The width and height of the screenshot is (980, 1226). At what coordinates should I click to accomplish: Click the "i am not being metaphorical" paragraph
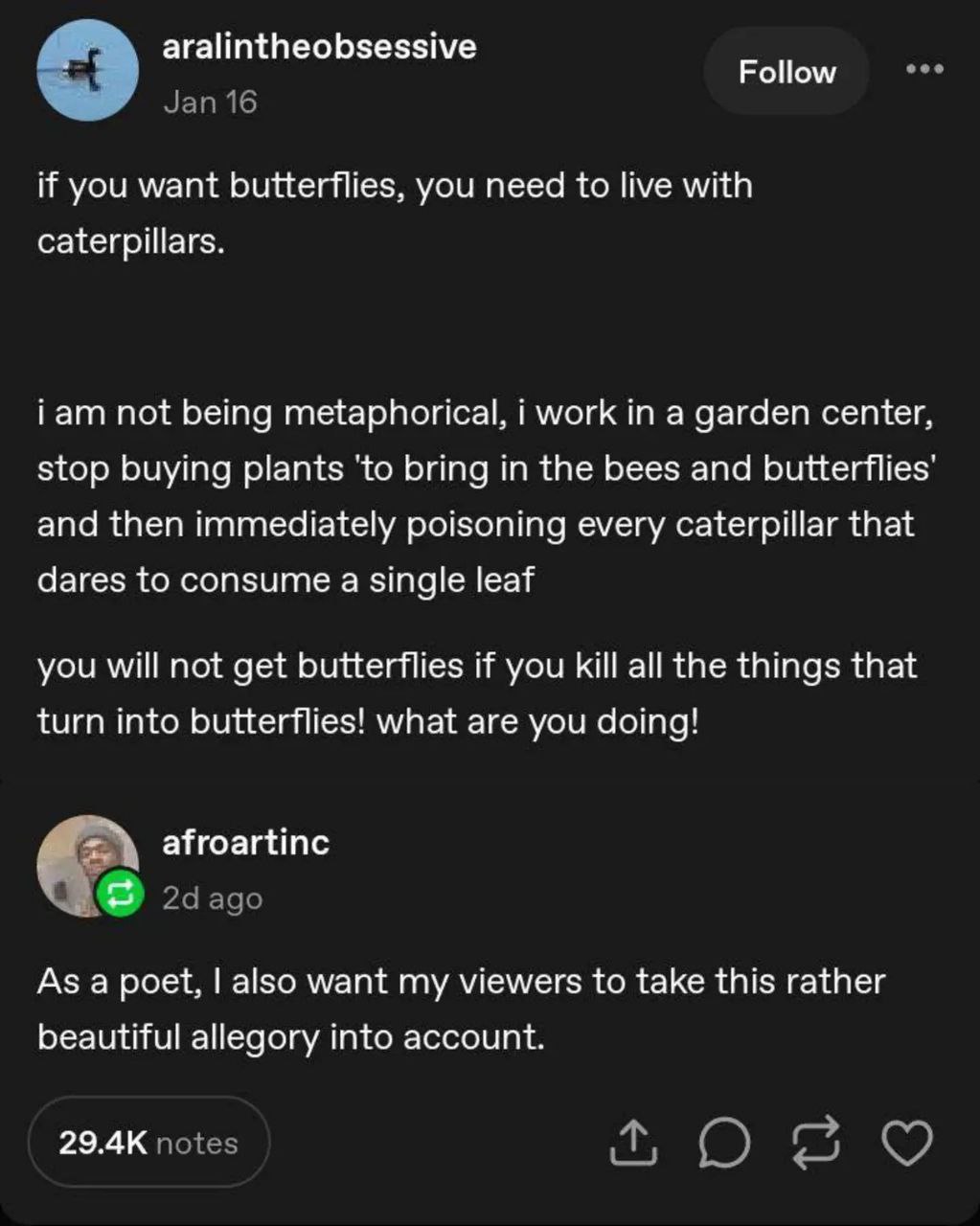[x=485, y=496]
